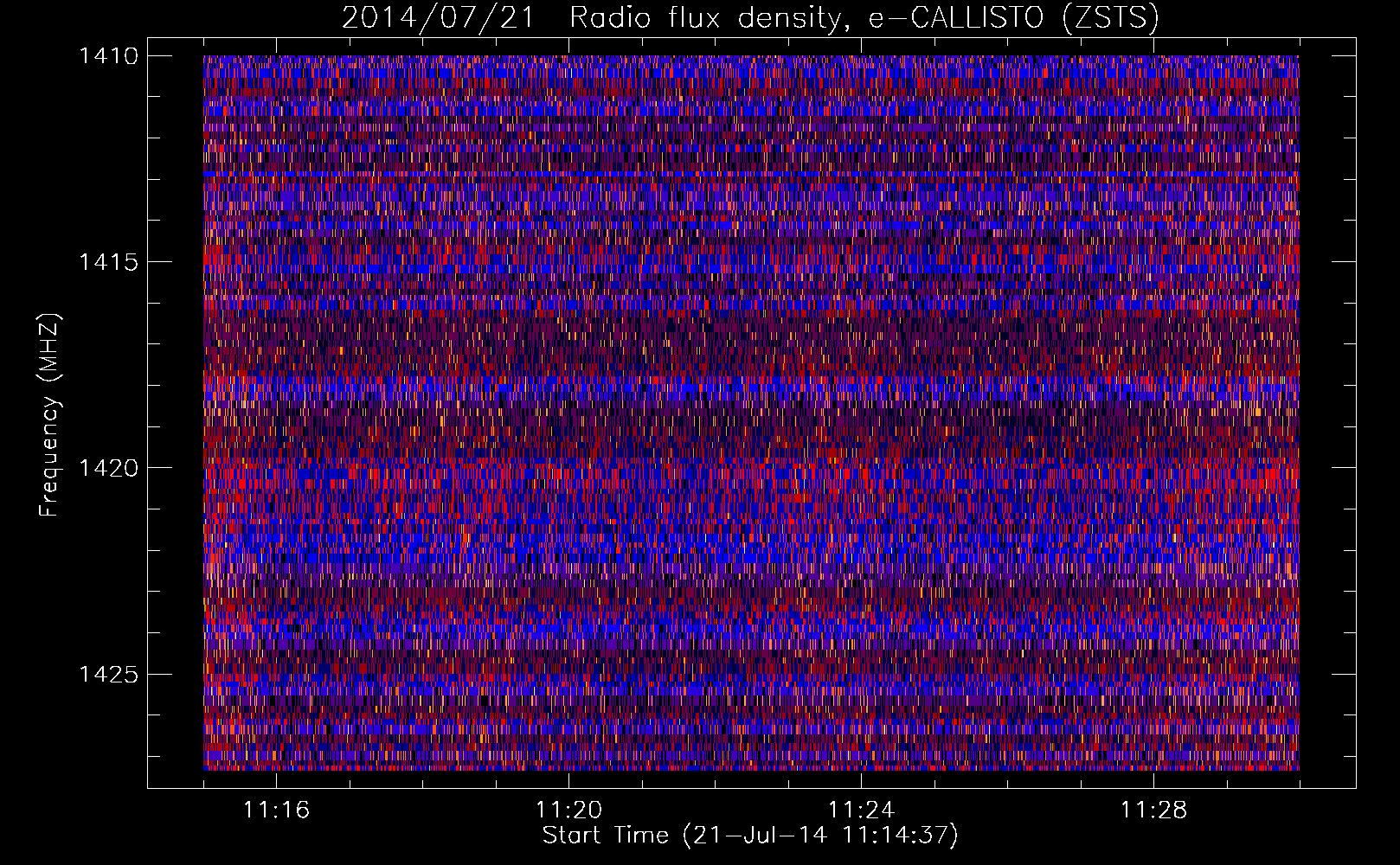The image size is (1400, 865).
Task: Click the 1425 frequency tick label
Action: [108, 674]
